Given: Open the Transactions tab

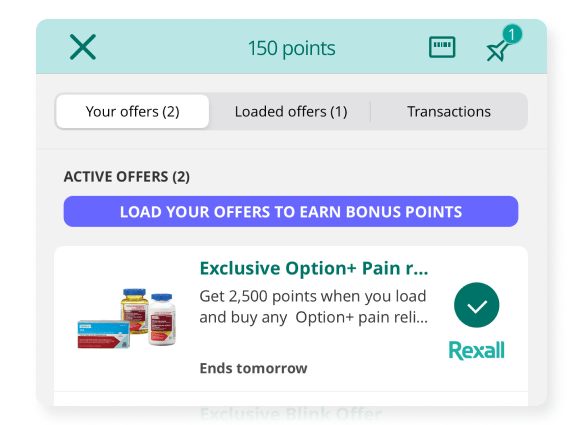Looking at the screenshot, I should 448,112.
